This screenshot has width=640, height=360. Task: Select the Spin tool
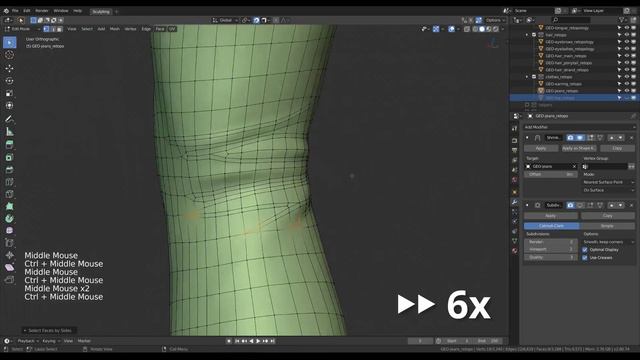pos(9,219)
